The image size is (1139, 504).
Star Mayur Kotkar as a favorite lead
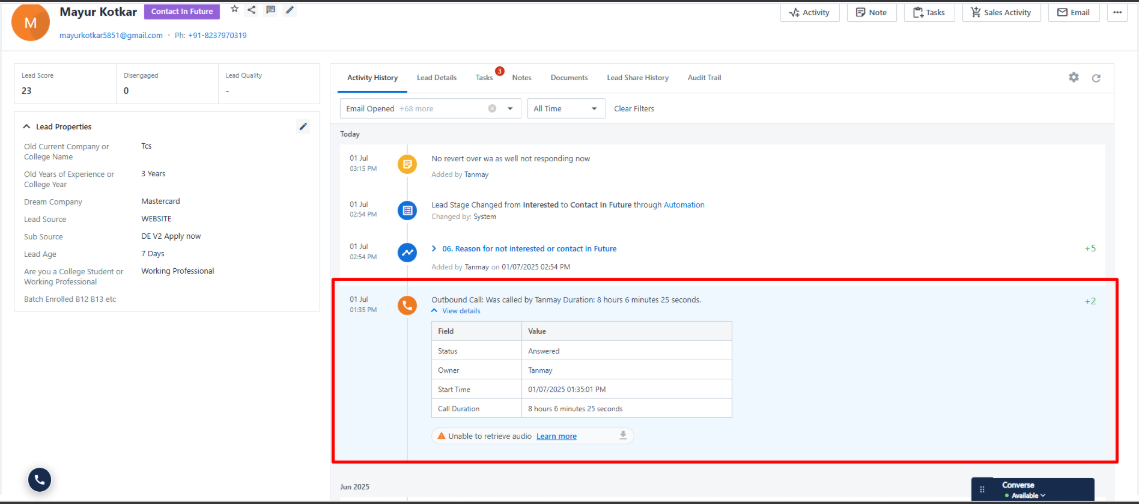[234, 9]
